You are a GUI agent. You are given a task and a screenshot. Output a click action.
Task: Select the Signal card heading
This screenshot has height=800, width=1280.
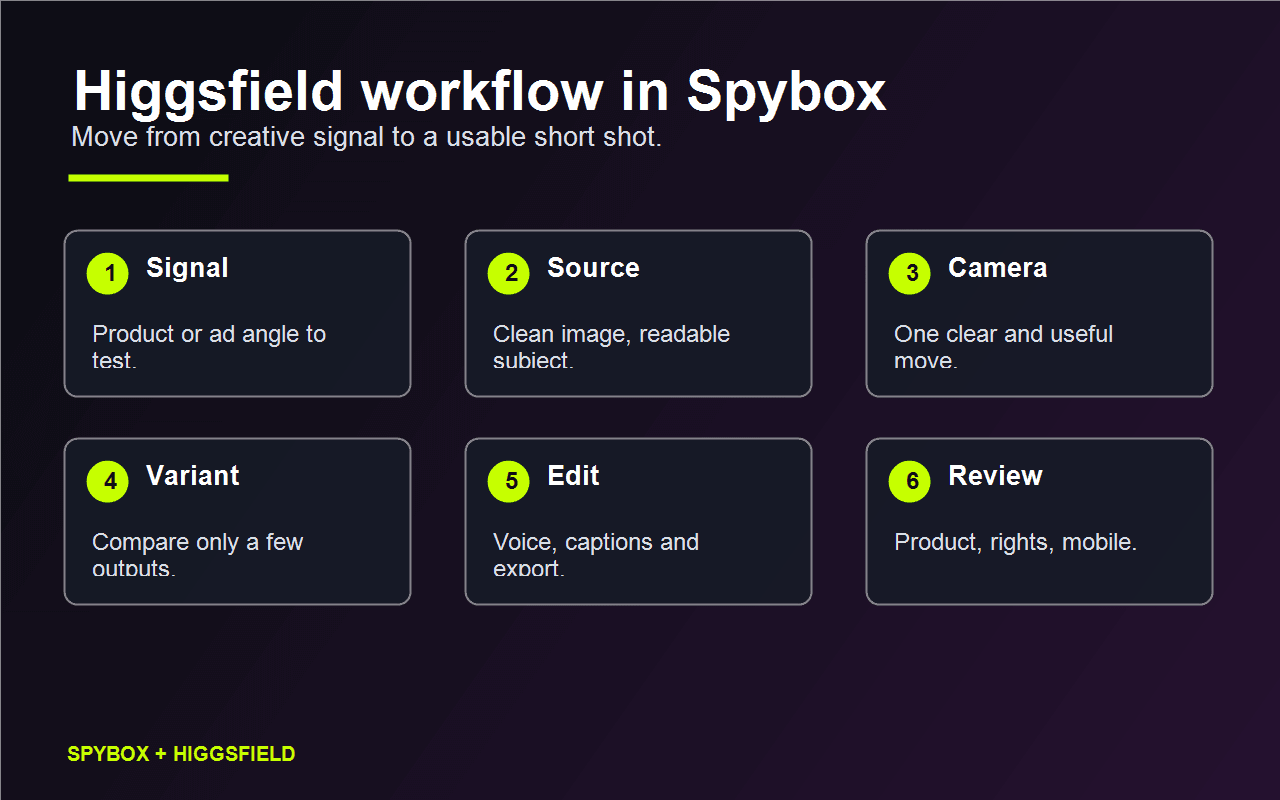[x=187, y=268]
